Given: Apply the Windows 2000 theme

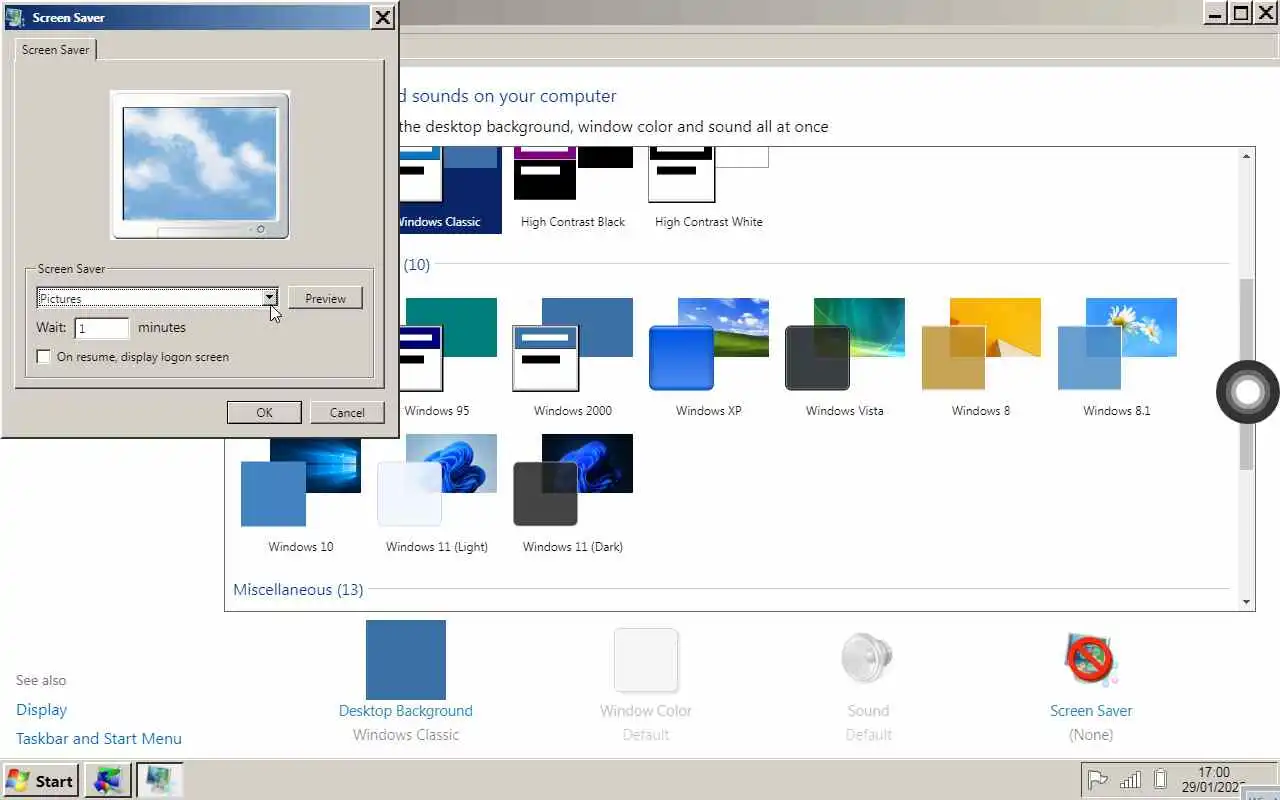Looking at the screenshot, I should 572,357.
